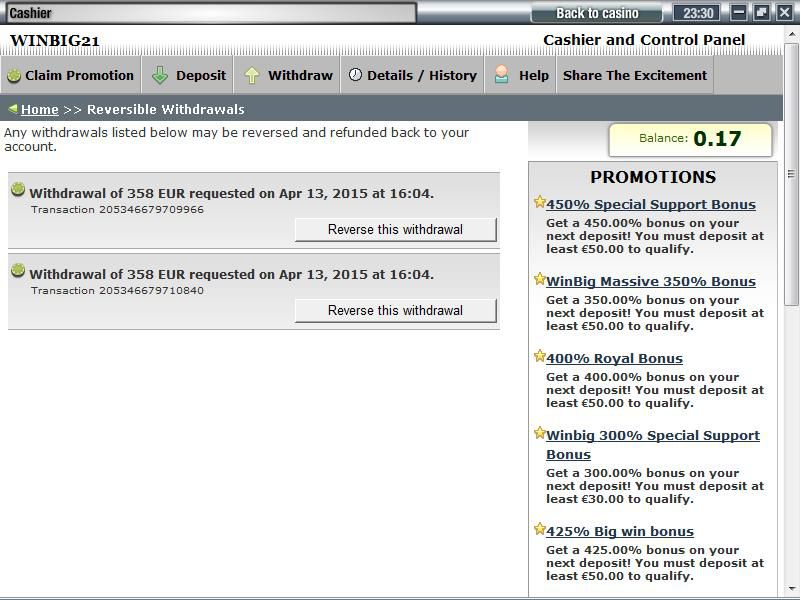Click the Cashier and Control Panel heading
This screenshot has width=800, height=600.
[644, 40]
